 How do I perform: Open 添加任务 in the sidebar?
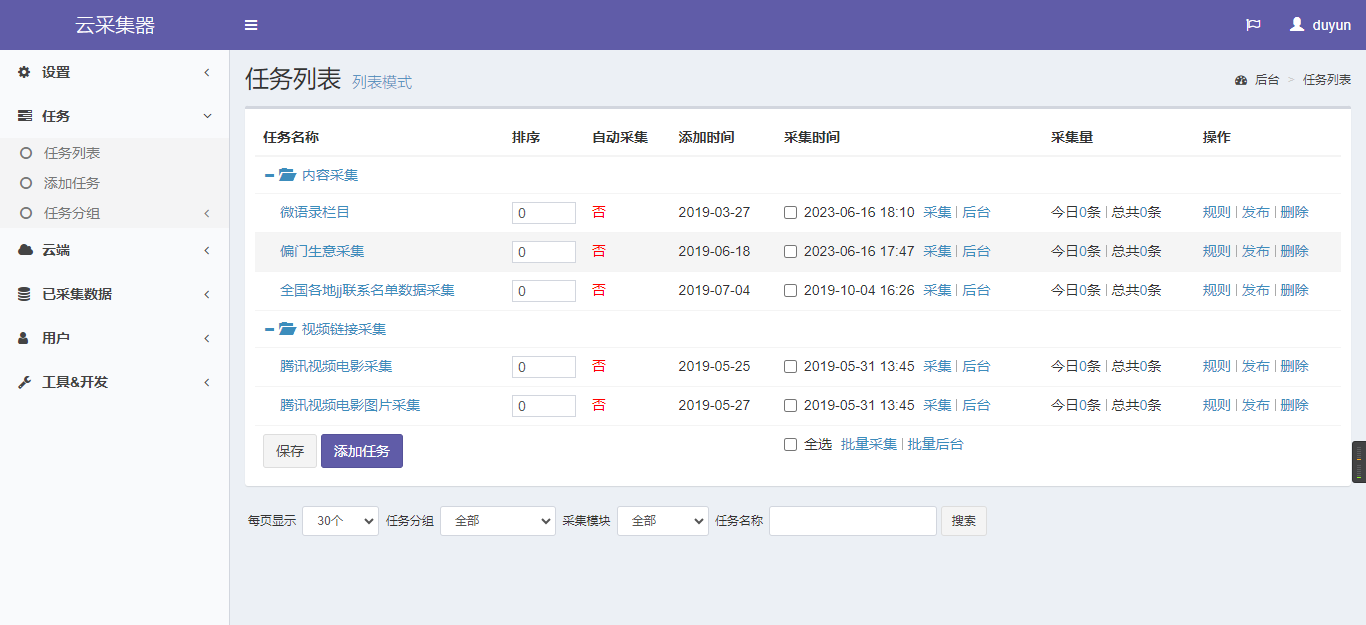(72, 184)
